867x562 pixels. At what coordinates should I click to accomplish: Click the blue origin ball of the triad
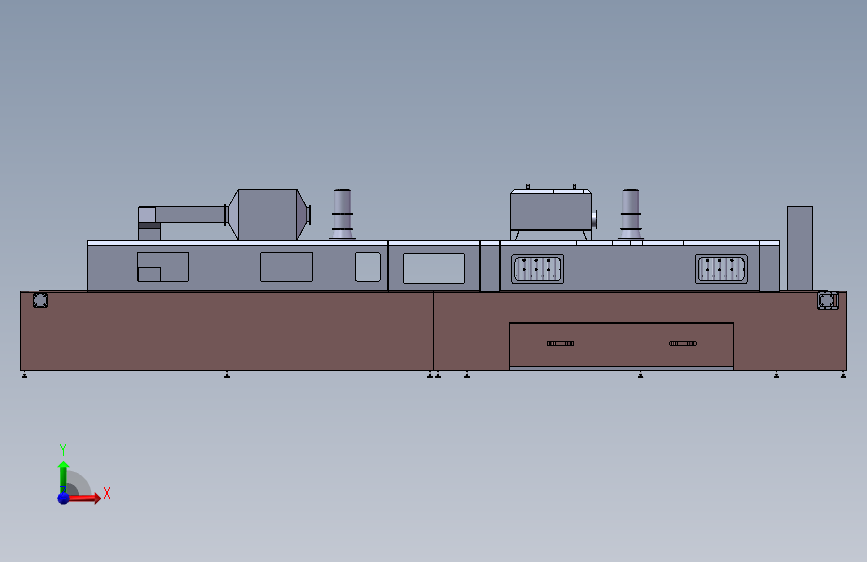64,498
